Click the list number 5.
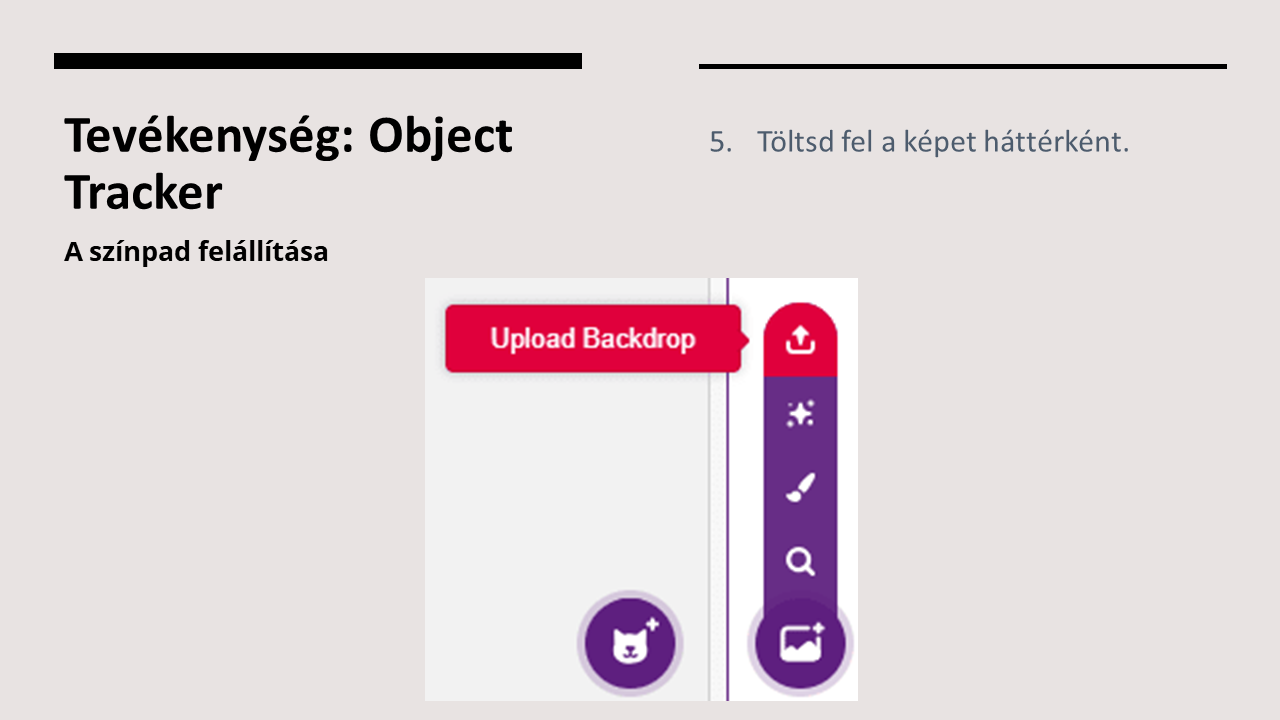This screenshot has width=1280, height=720. (720, 142)
